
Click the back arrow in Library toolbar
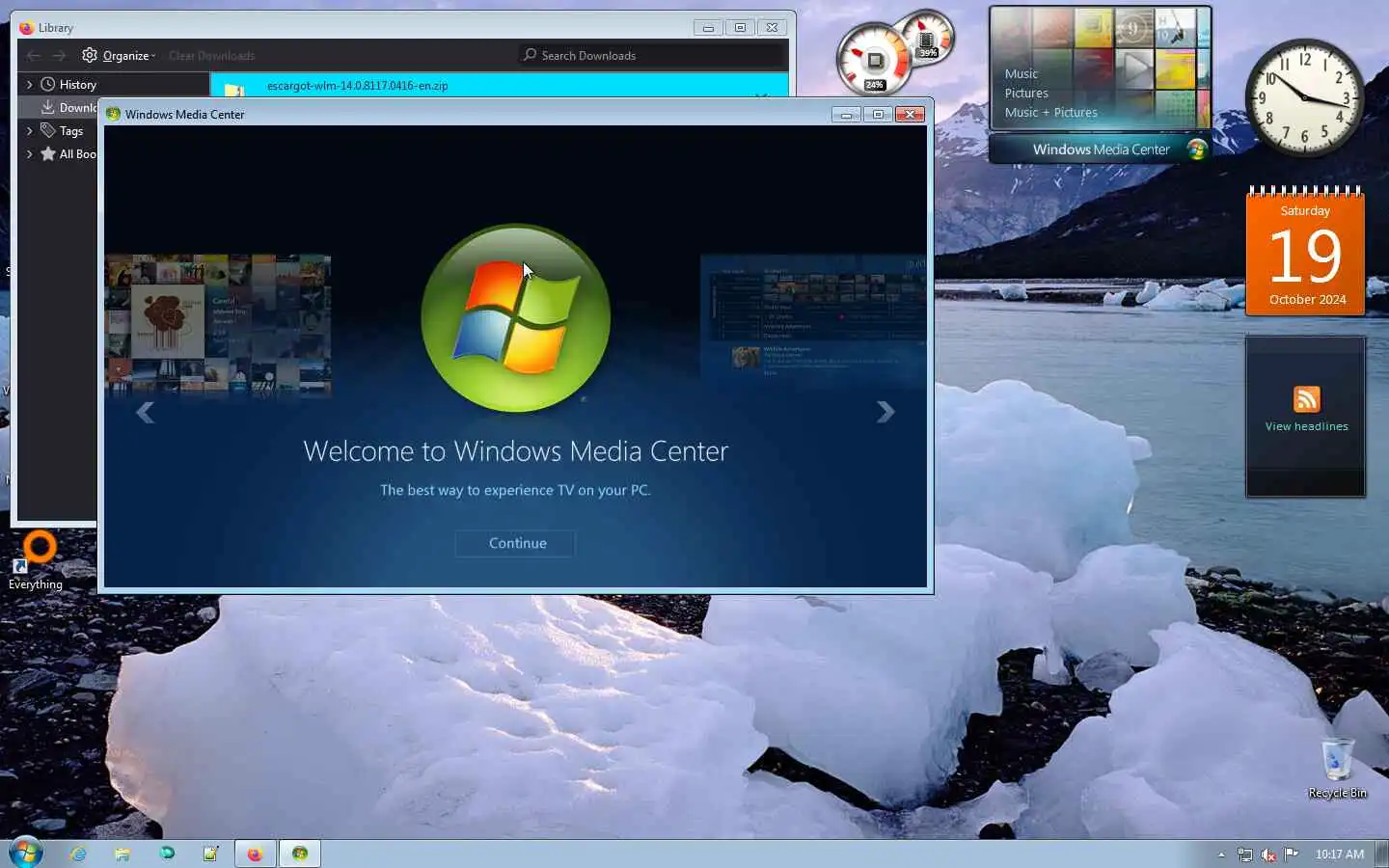click(34, 55)
